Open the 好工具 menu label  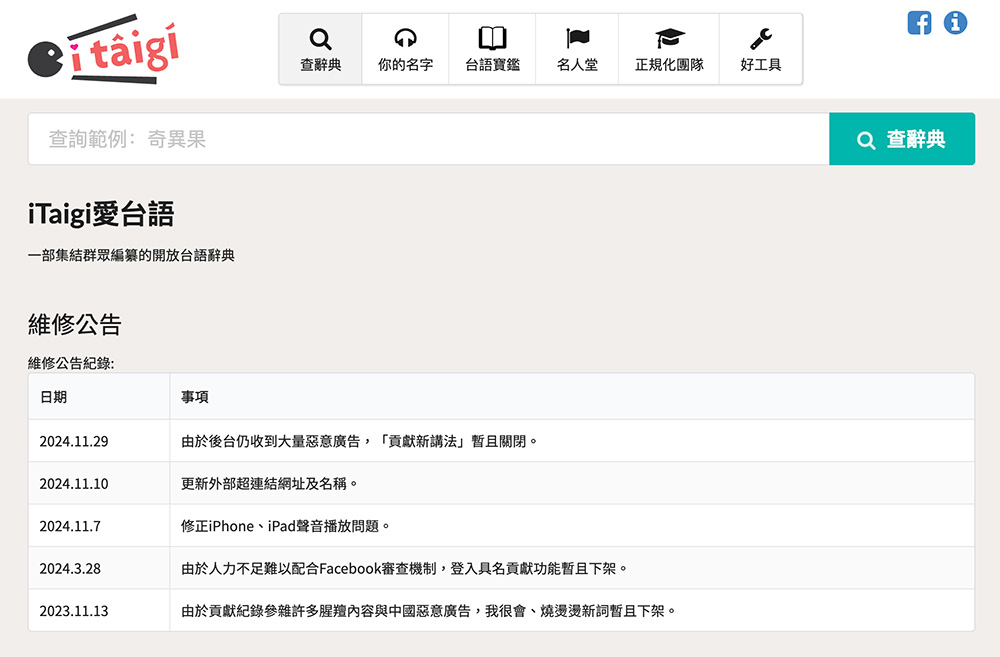coord(761,64)
